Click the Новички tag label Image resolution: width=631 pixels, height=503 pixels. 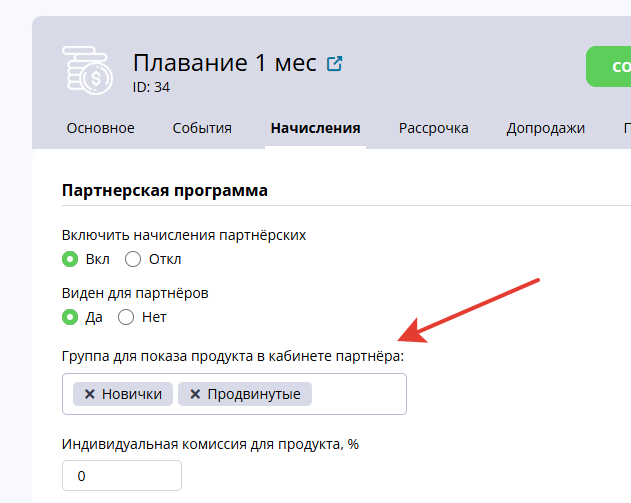tap(132, 394)
